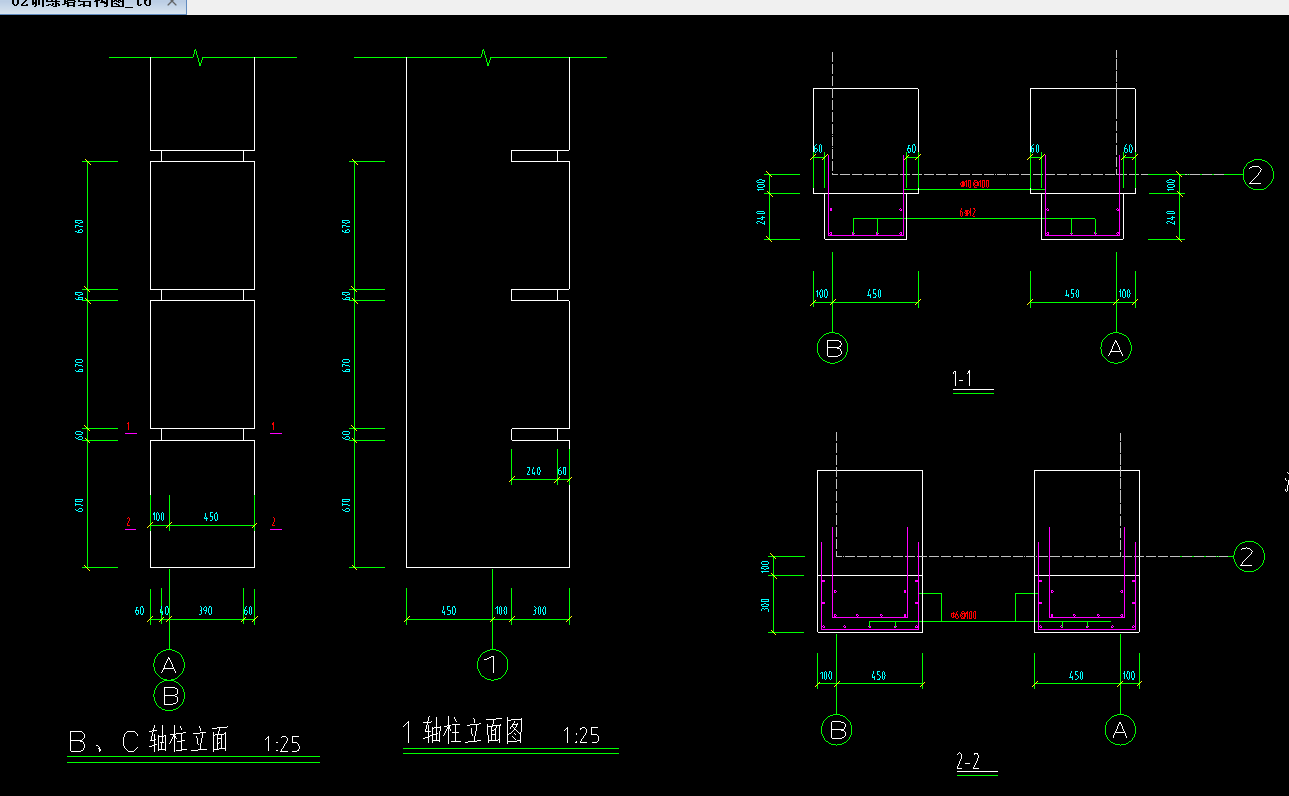Select the red Φ6@100 annotation in section 2-2

tap(963, 616)
